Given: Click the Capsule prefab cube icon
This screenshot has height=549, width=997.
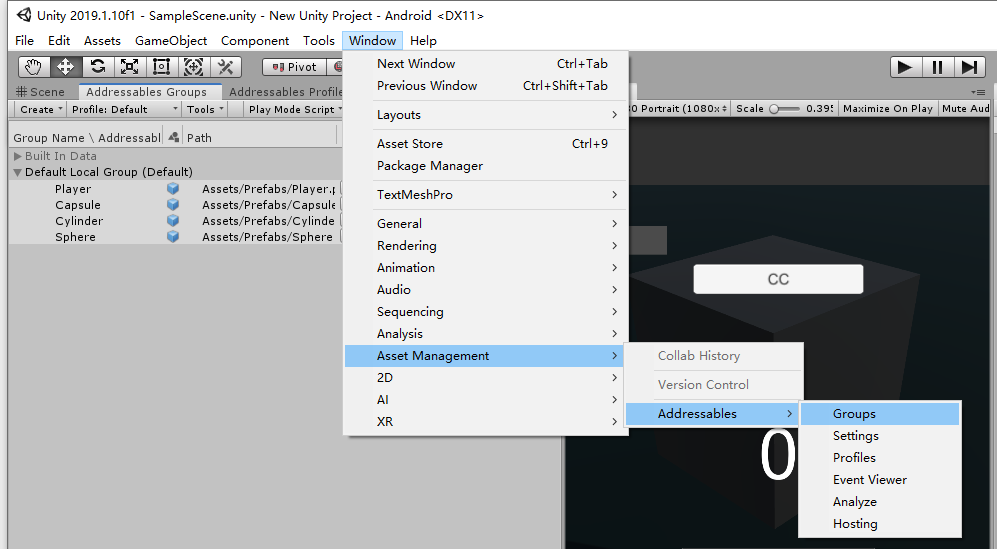Looking at the screenshot, I should click(173, 205).
